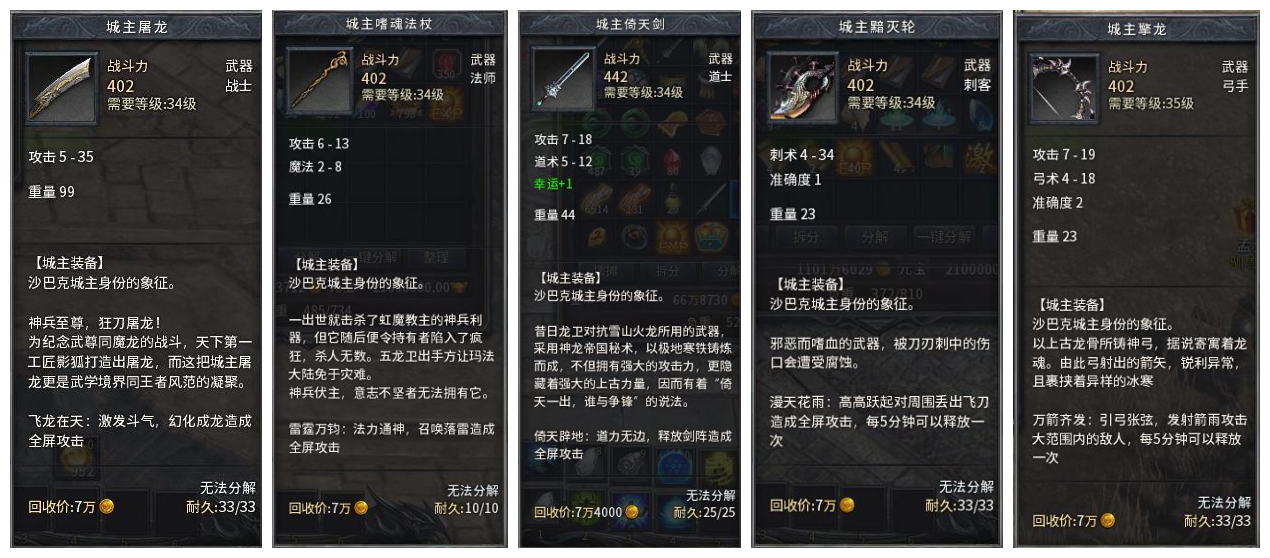The image size is (1270, 558).
Task: Click the 一键分解 button behind 黯灭轮 tooltip
Action: [x=943, y=238]
